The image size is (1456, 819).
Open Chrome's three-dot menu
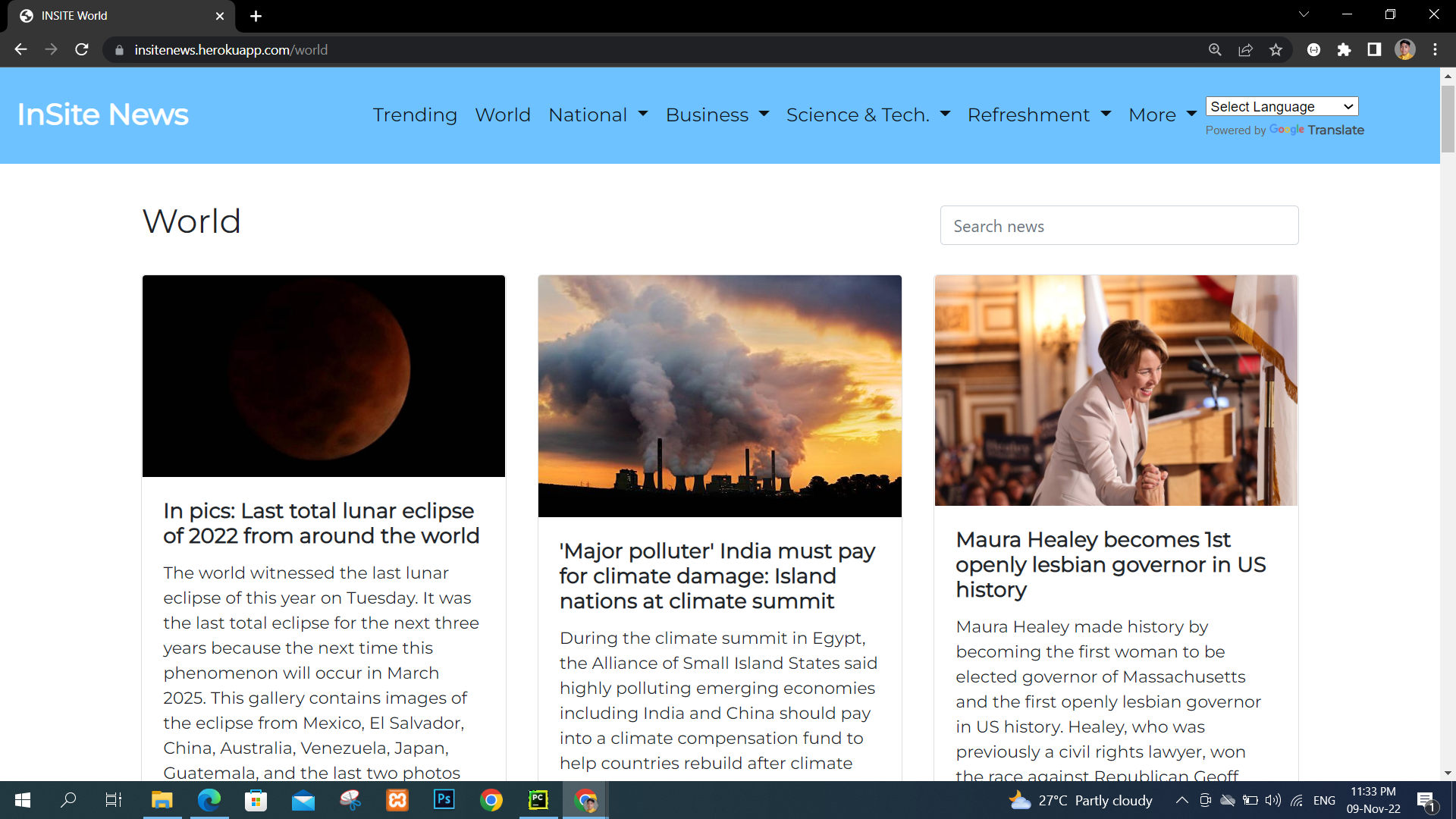coord(1435,49)
